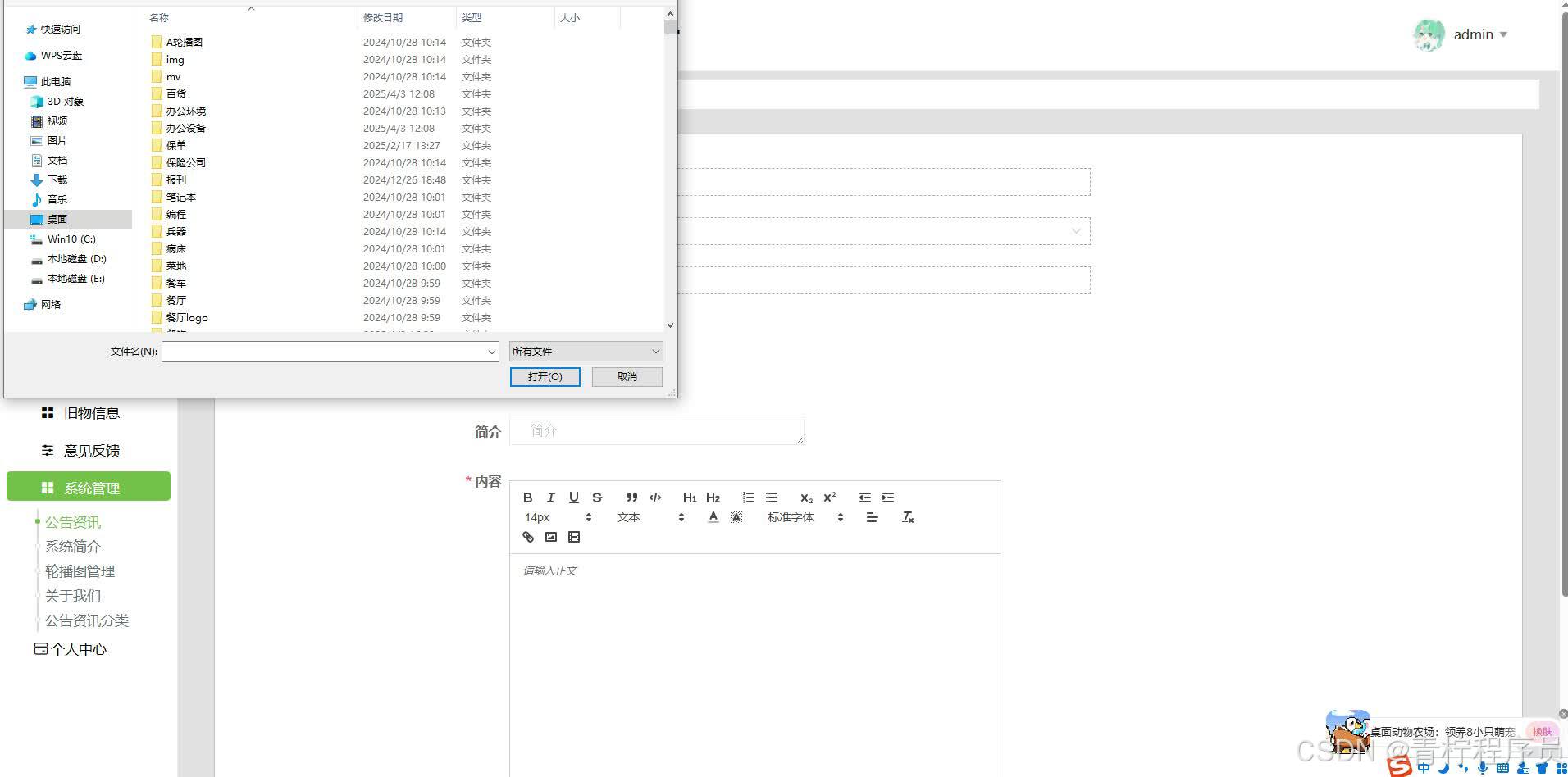Create an ordered numbered list

click(x=748, y=498)
